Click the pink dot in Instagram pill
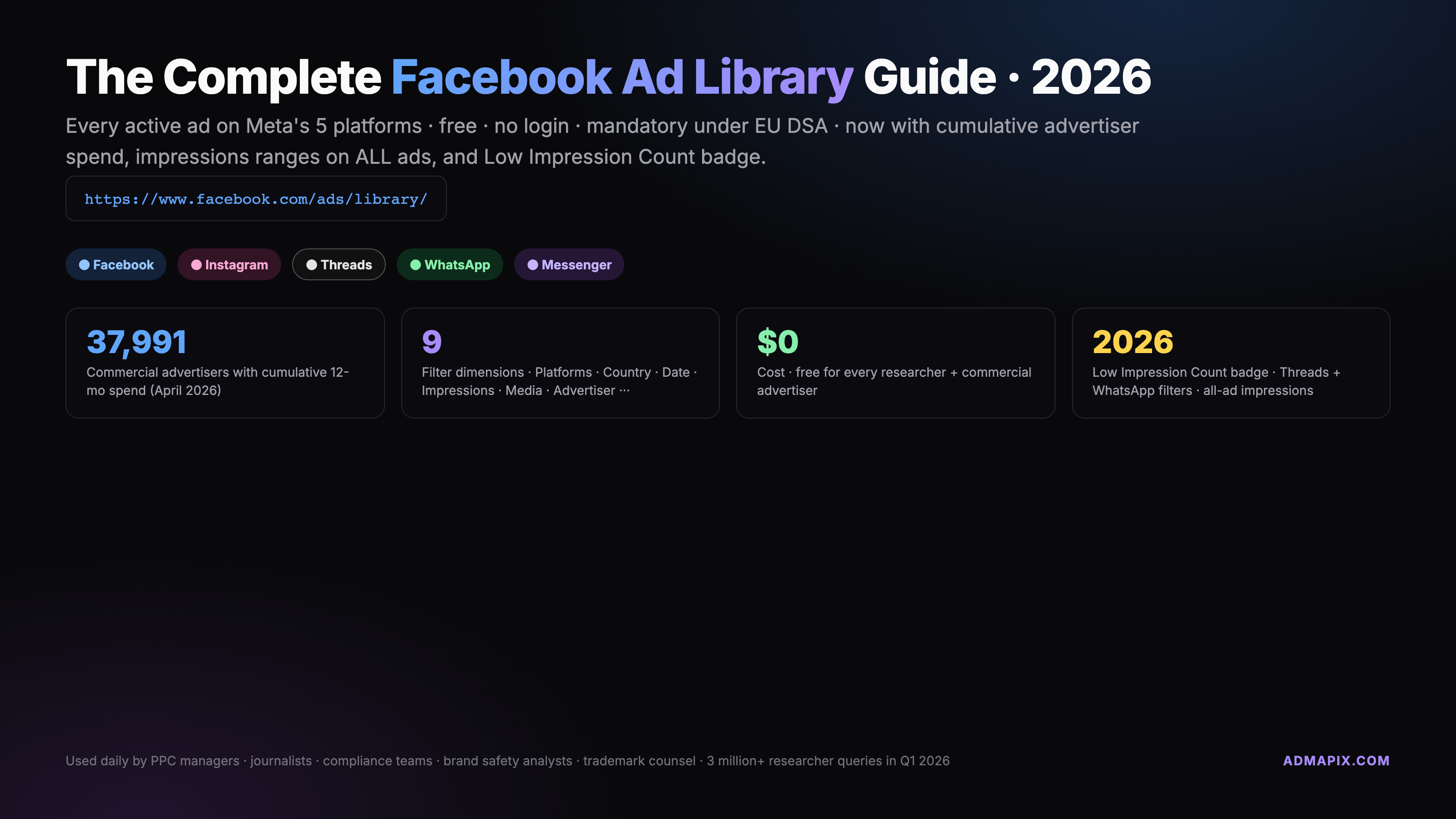 pos(196,264)
